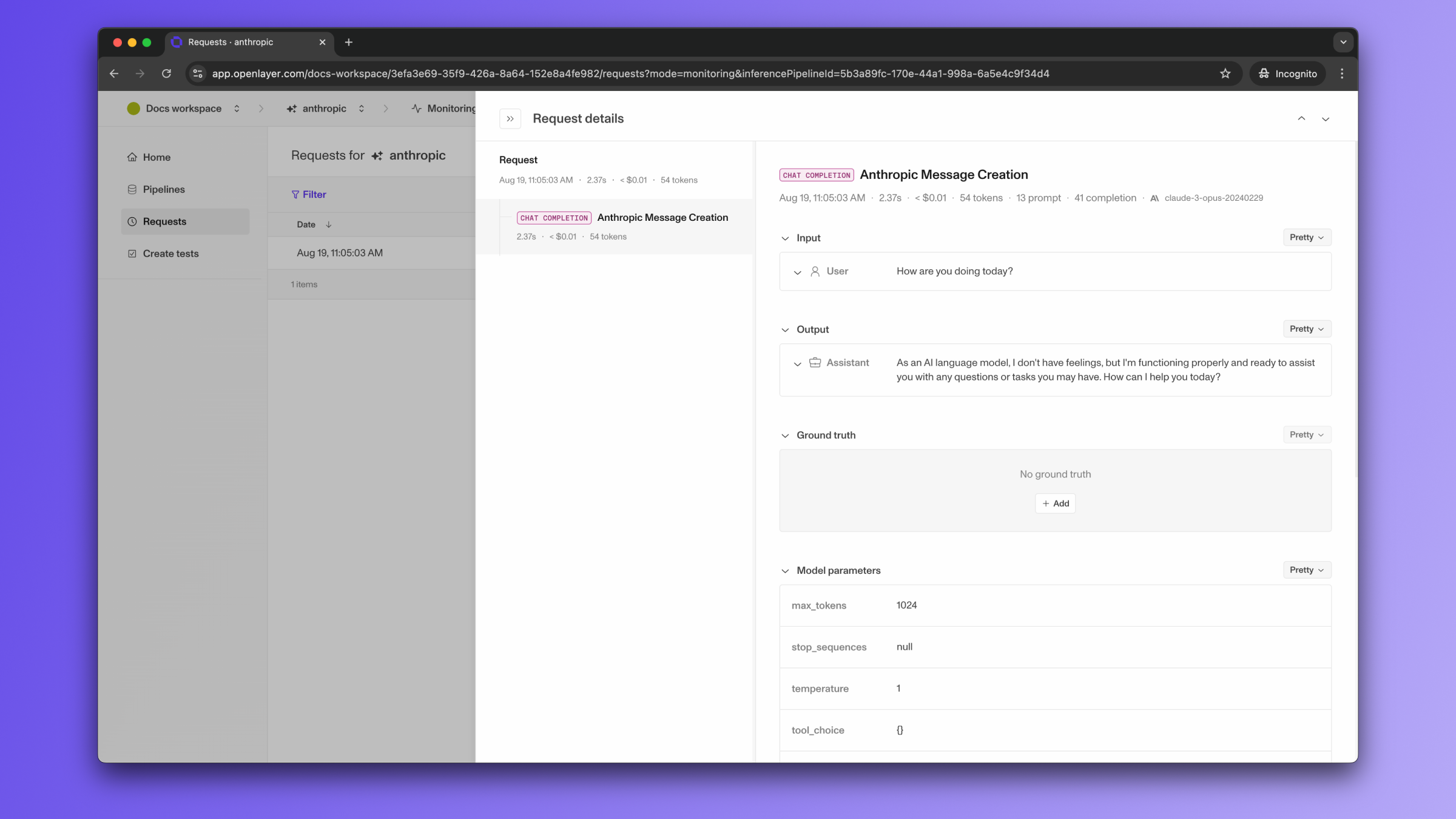Sort by the Date column header

click(x=314, y=224)
